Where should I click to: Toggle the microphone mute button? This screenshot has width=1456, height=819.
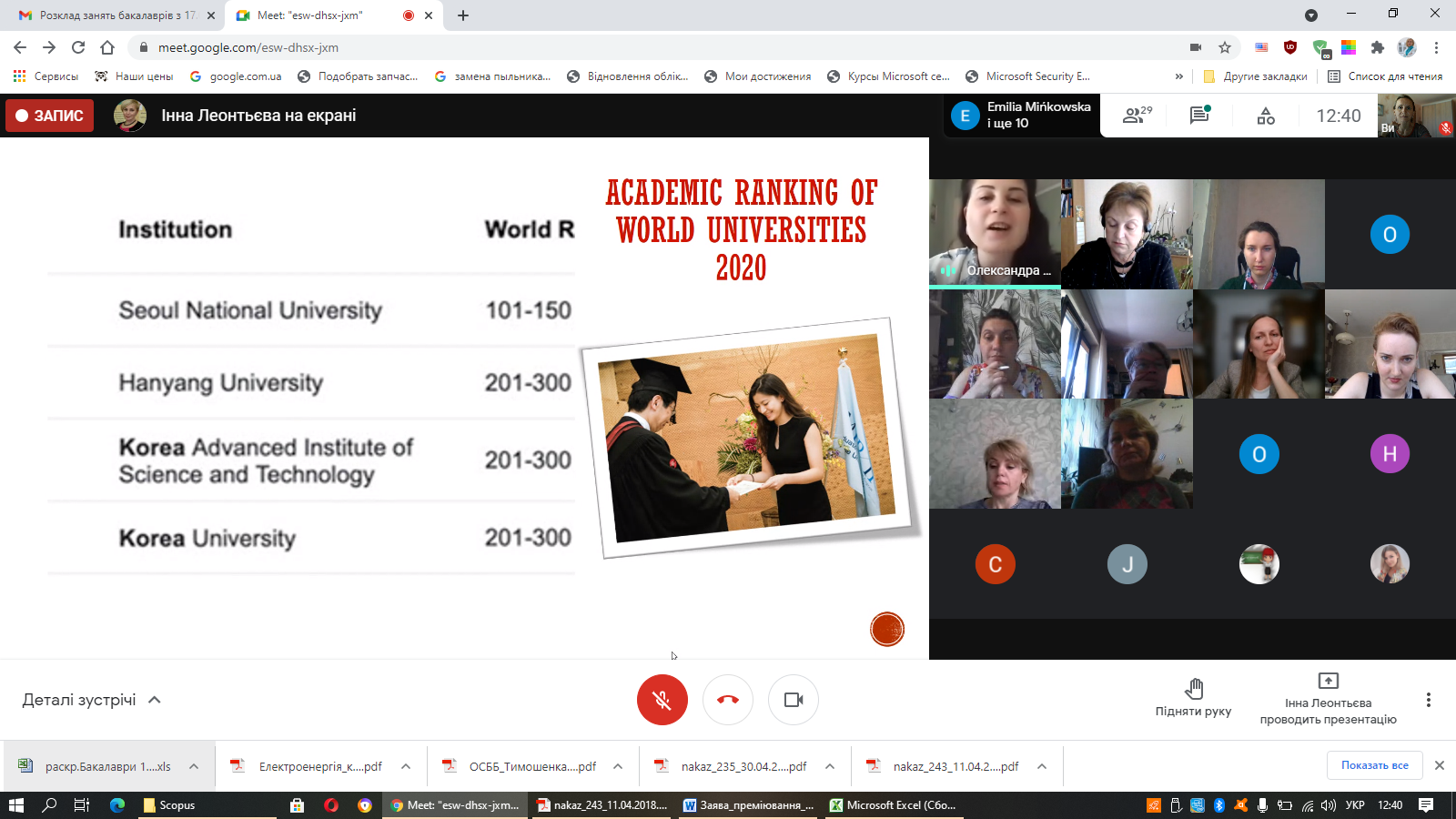(x=662, y=700)
